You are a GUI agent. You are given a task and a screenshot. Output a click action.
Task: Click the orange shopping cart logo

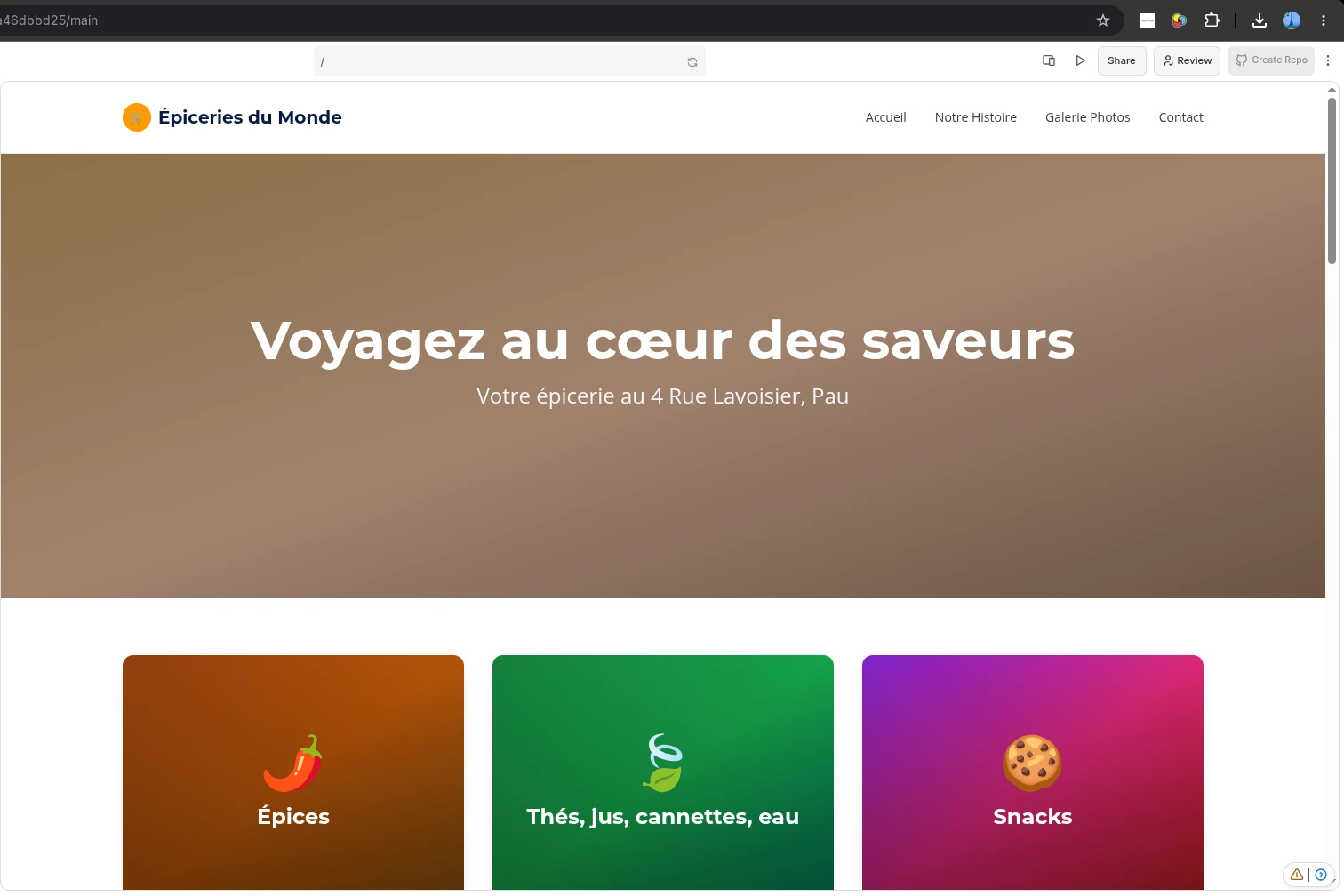137,117
